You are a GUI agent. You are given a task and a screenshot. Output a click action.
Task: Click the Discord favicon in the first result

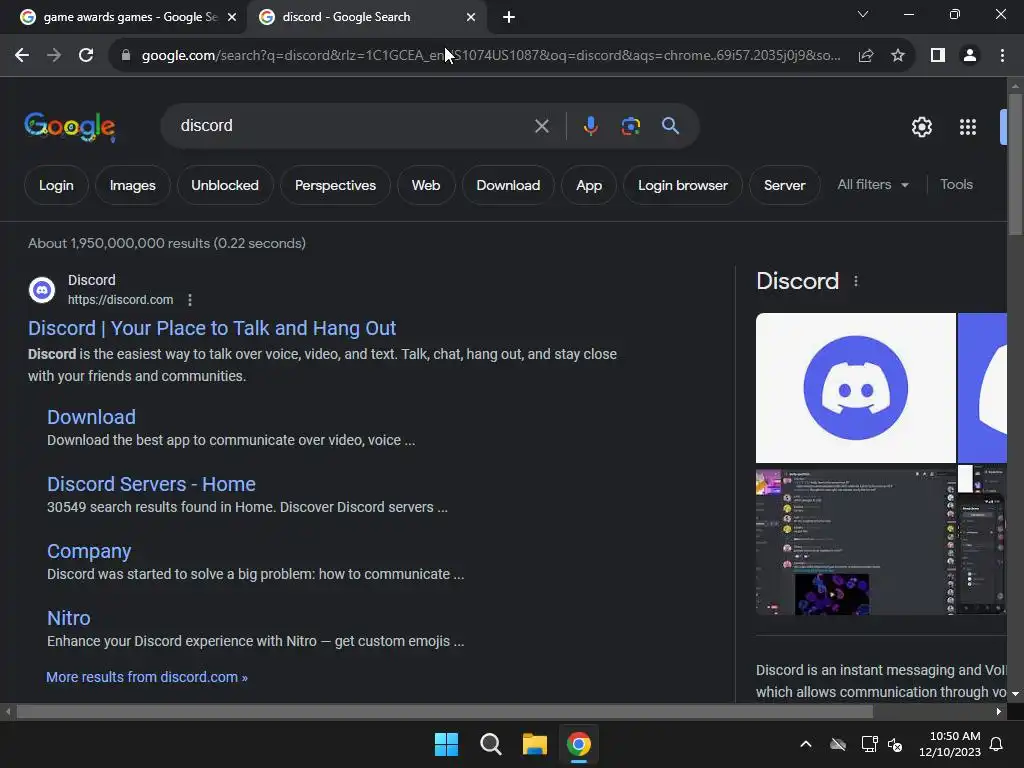[42, 289]
